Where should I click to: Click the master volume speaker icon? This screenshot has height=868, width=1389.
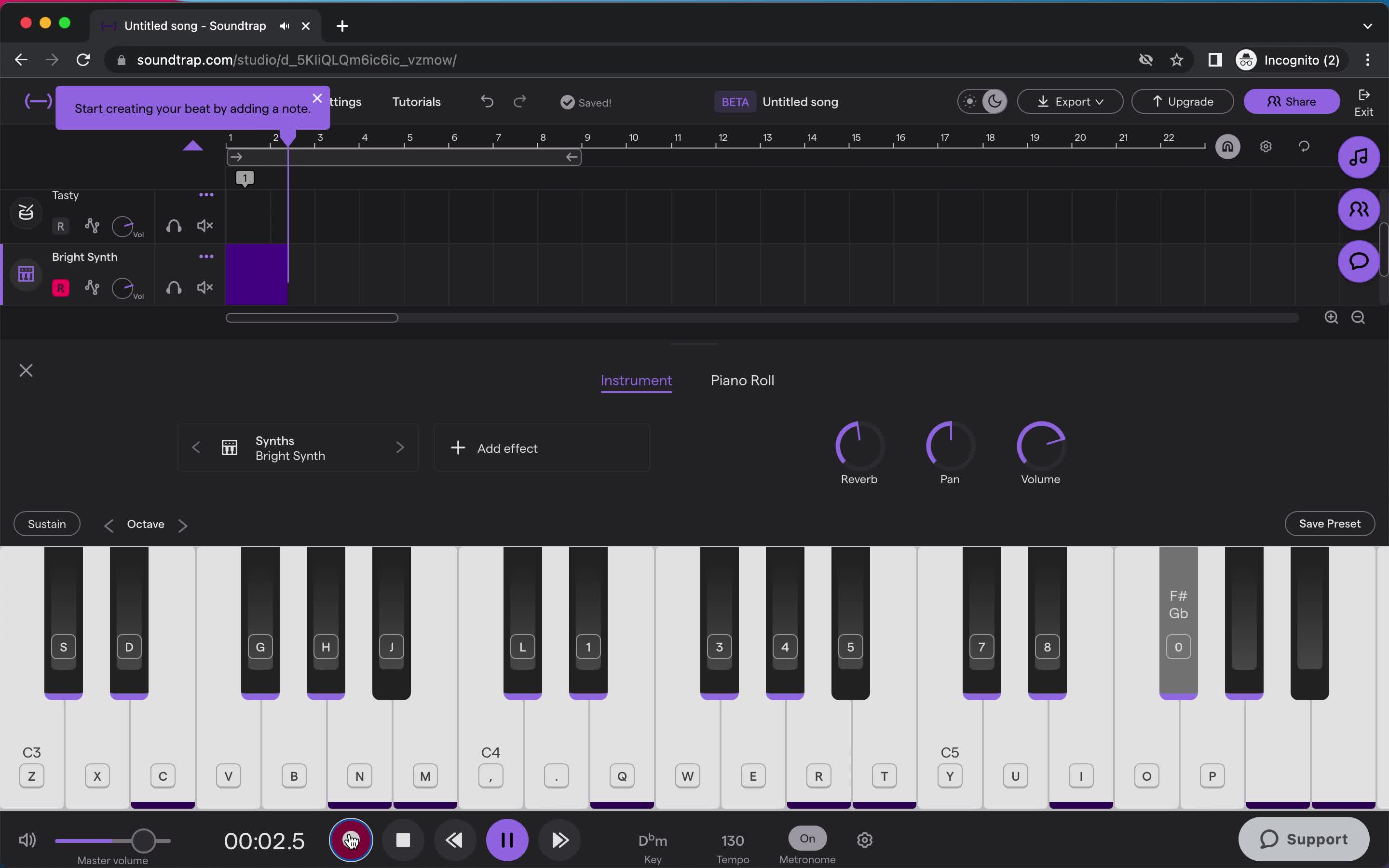27,840
